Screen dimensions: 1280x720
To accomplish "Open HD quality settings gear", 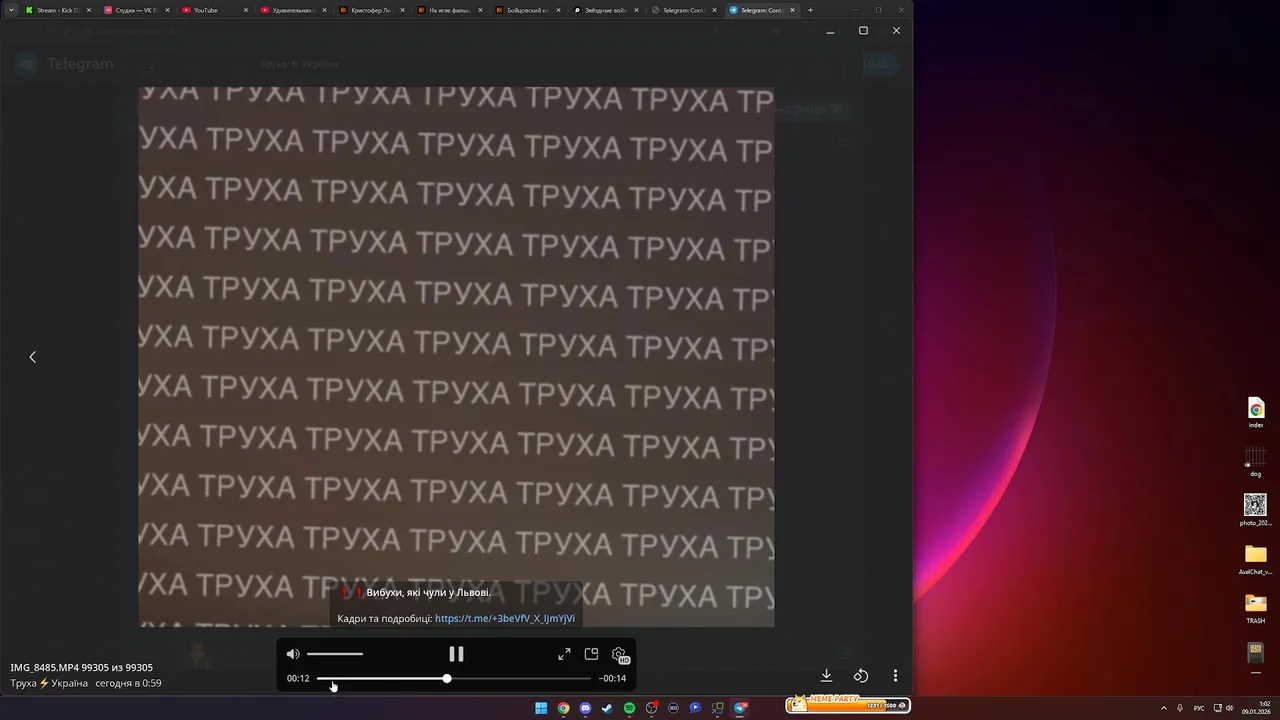I will (619, 655).
